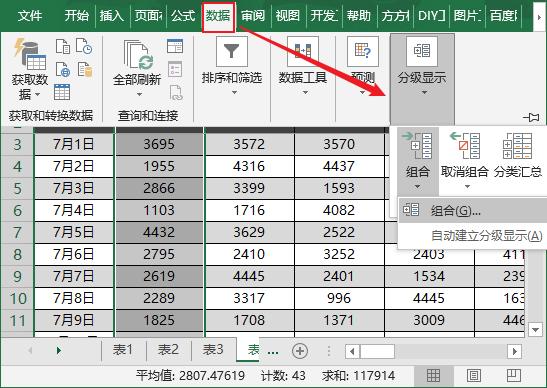
Task: Click the 预测 forecast icon
Action: (x=363, y=52)
